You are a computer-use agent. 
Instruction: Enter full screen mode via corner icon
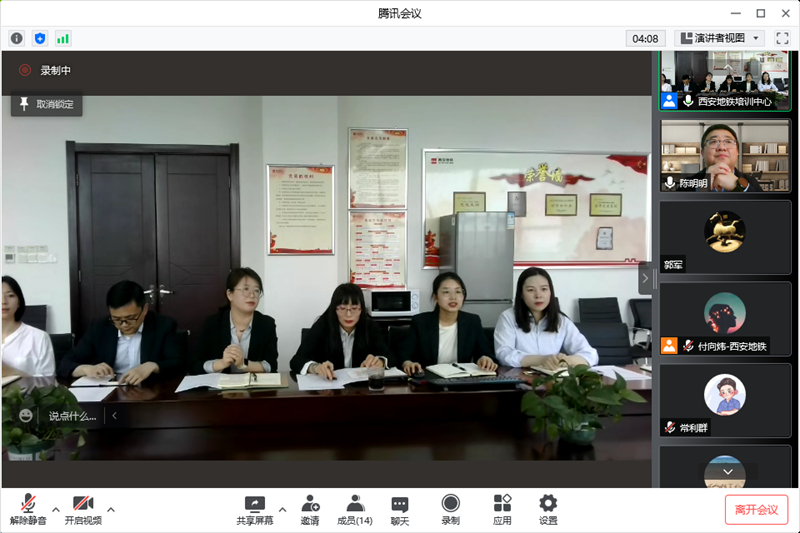tap(782, 38)
